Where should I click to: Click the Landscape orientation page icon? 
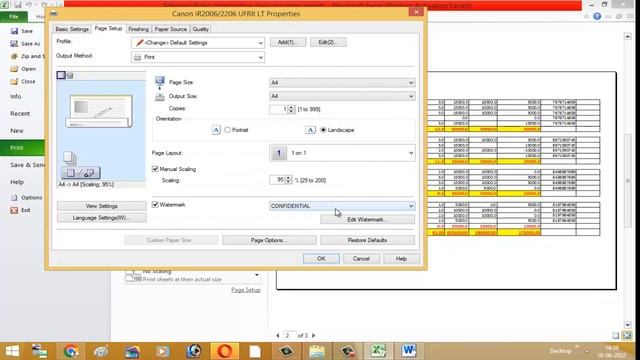tap(310, 130)
